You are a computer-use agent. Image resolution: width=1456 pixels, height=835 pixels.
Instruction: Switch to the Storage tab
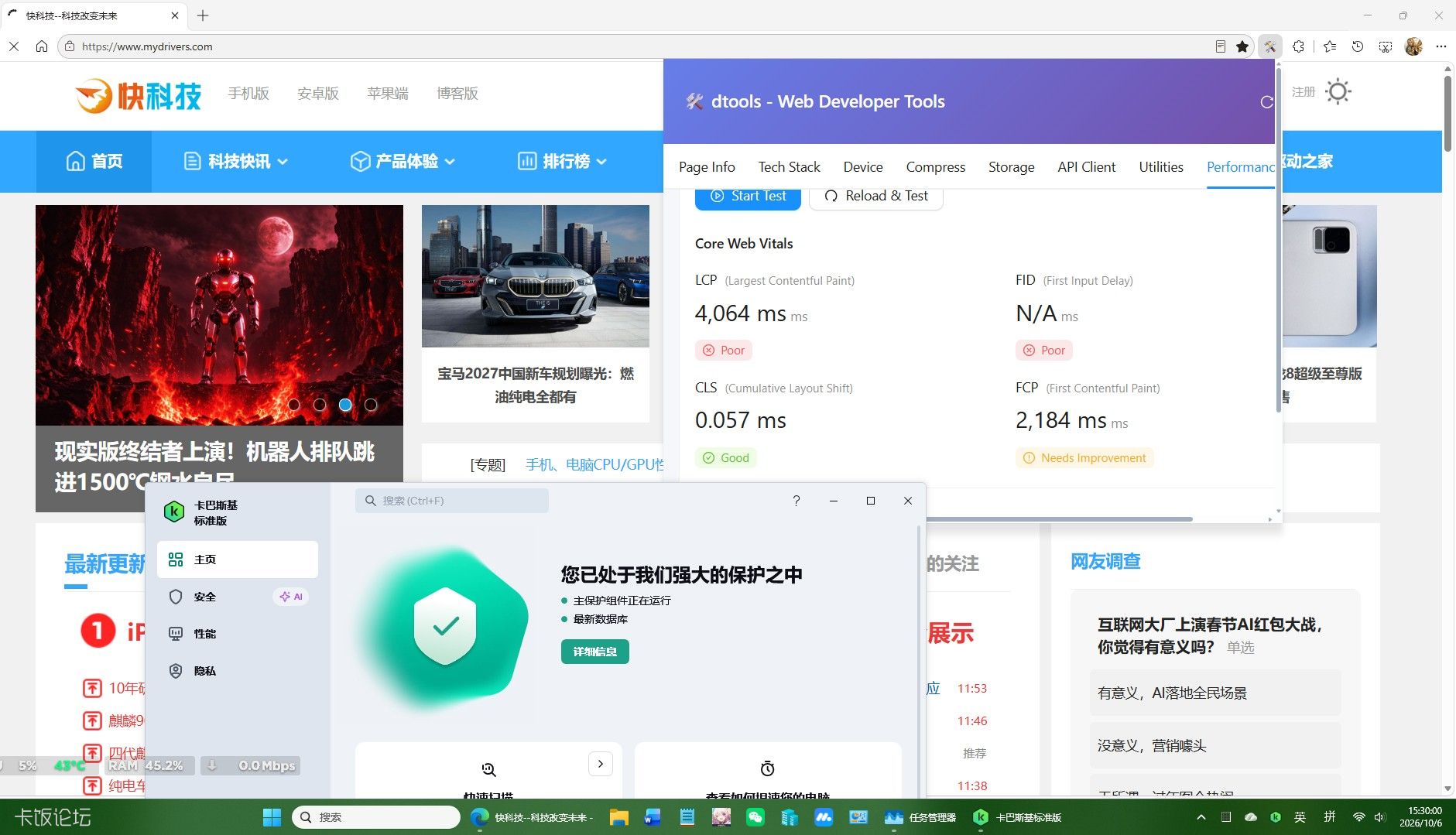click(x=1011, y=167)
